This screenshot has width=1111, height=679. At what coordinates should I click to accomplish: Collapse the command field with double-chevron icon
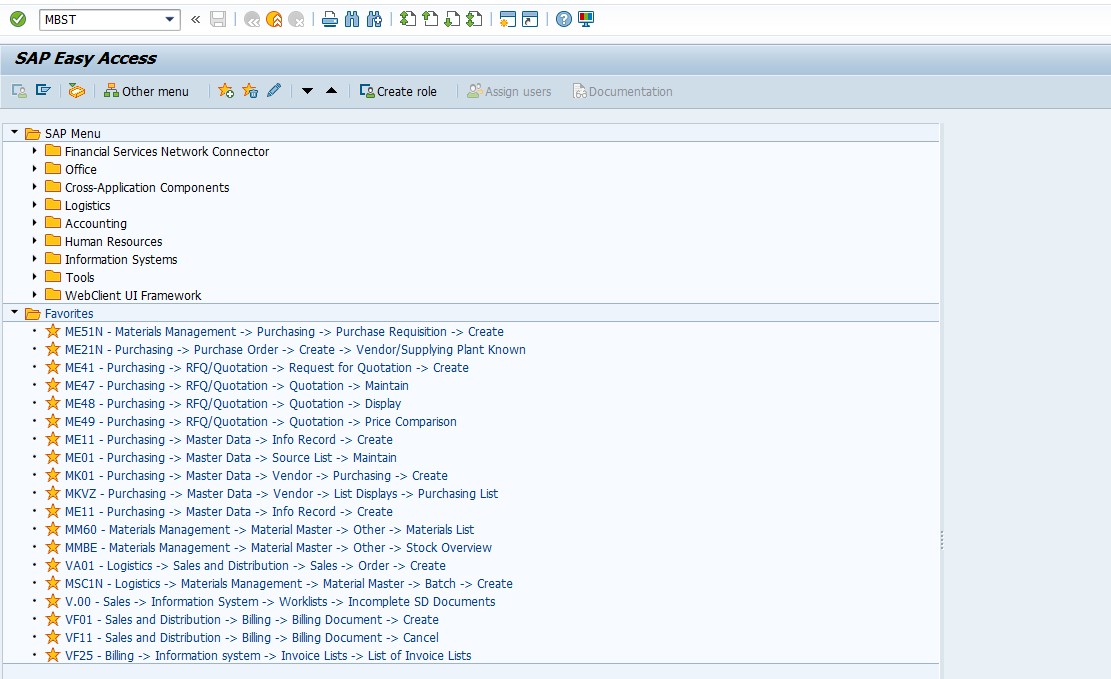pos(196,20)
